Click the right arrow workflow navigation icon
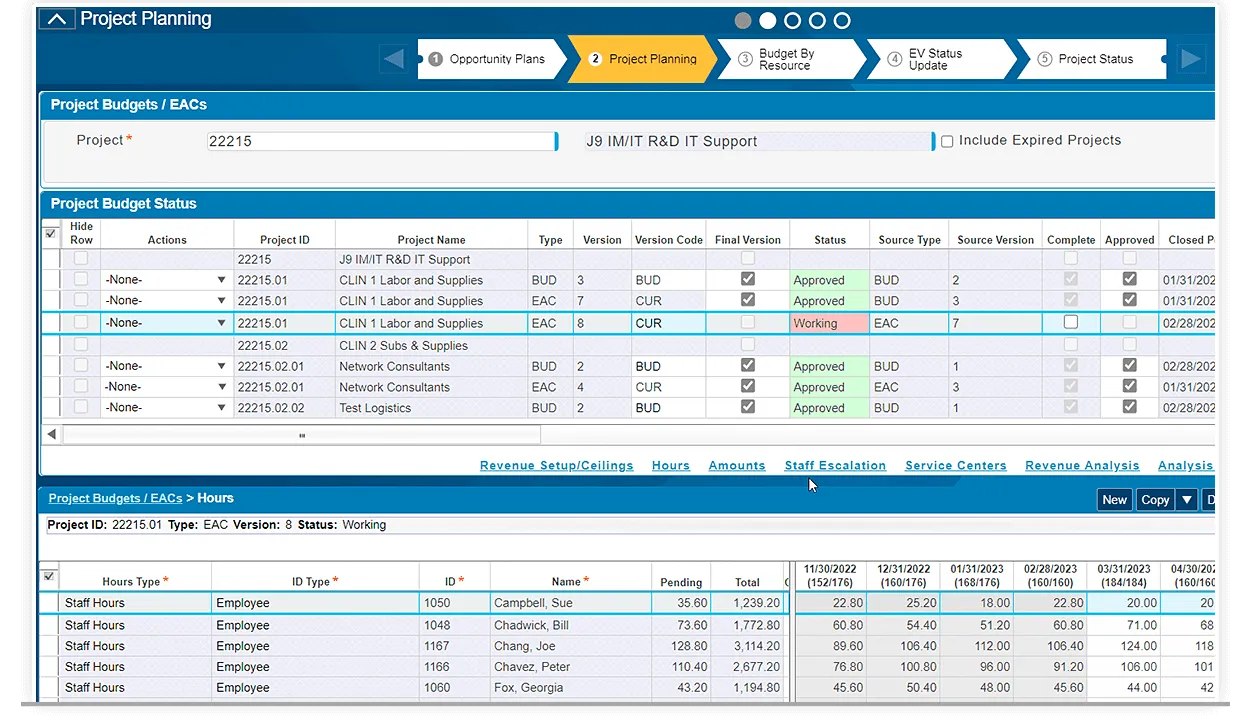The width and height of the screenshot is (1251, 726). 1190,59
